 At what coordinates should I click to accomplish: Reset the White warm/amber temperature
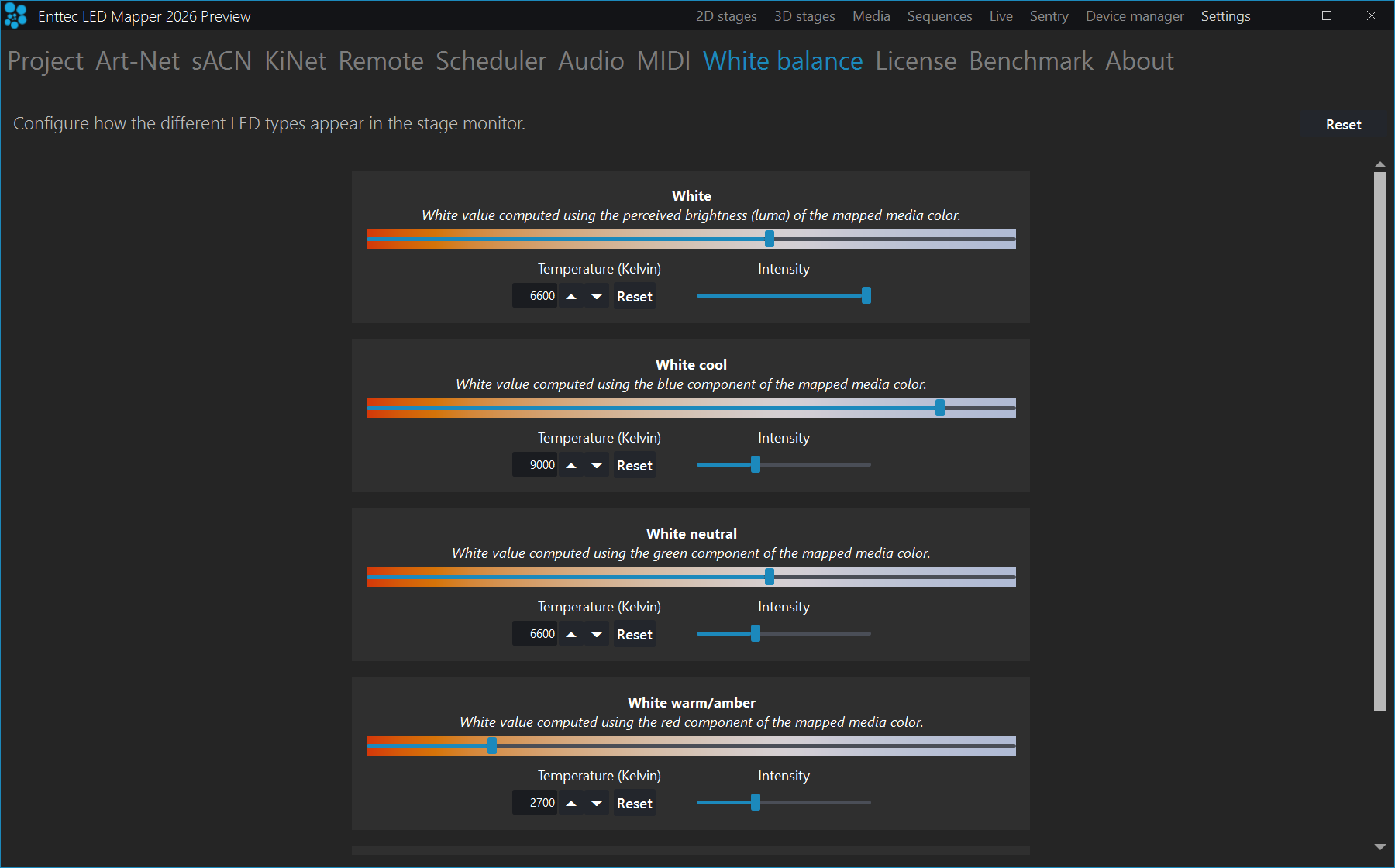(635, 803)
